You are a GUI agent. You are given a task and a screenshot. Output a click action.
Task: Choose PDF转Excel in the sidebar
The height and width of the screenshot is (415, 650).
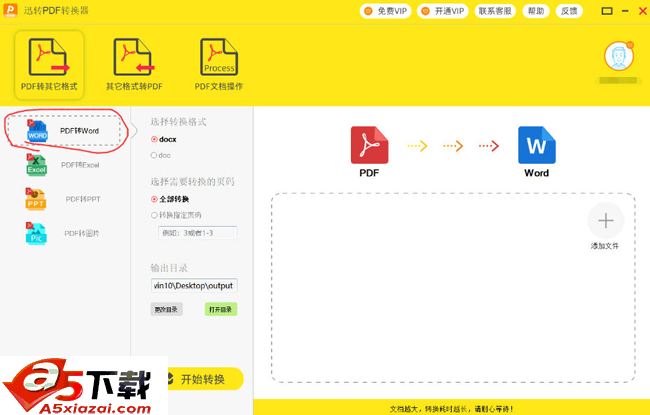63,165
